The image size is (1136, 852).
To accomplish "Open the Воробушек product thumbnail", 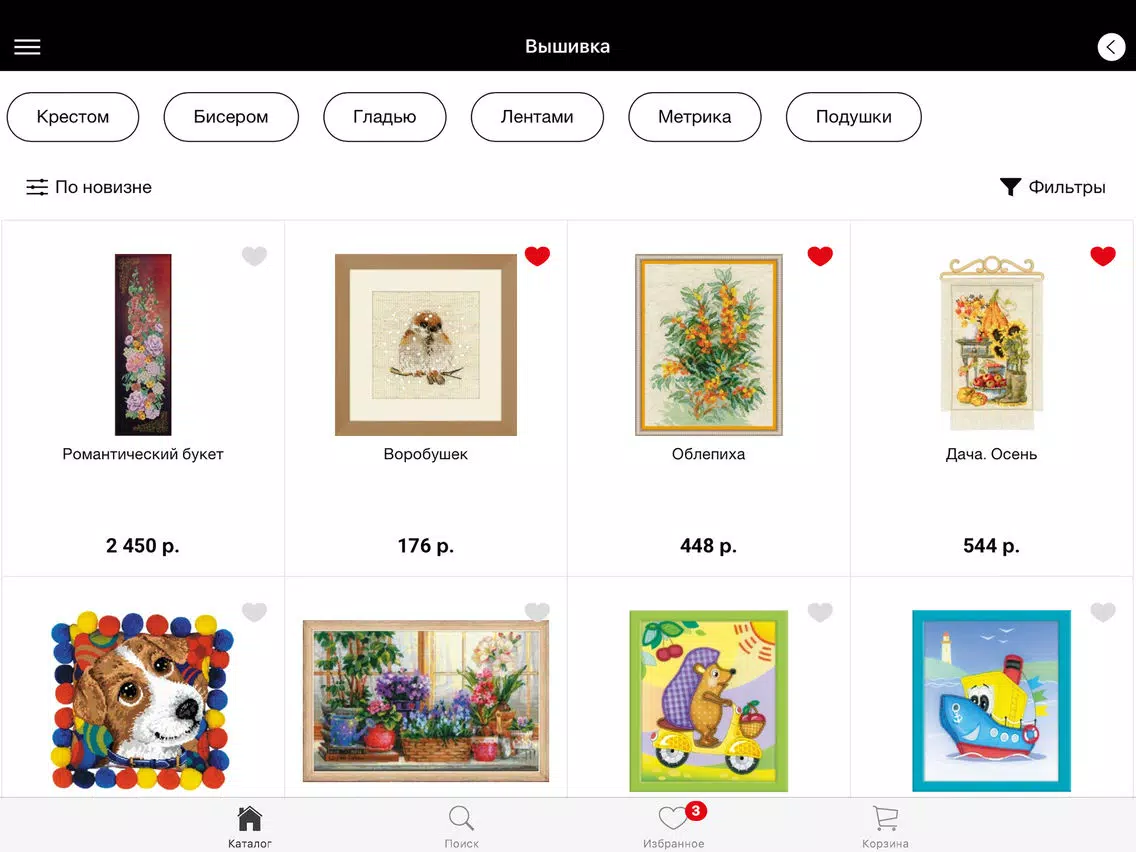I will point(426,345).
